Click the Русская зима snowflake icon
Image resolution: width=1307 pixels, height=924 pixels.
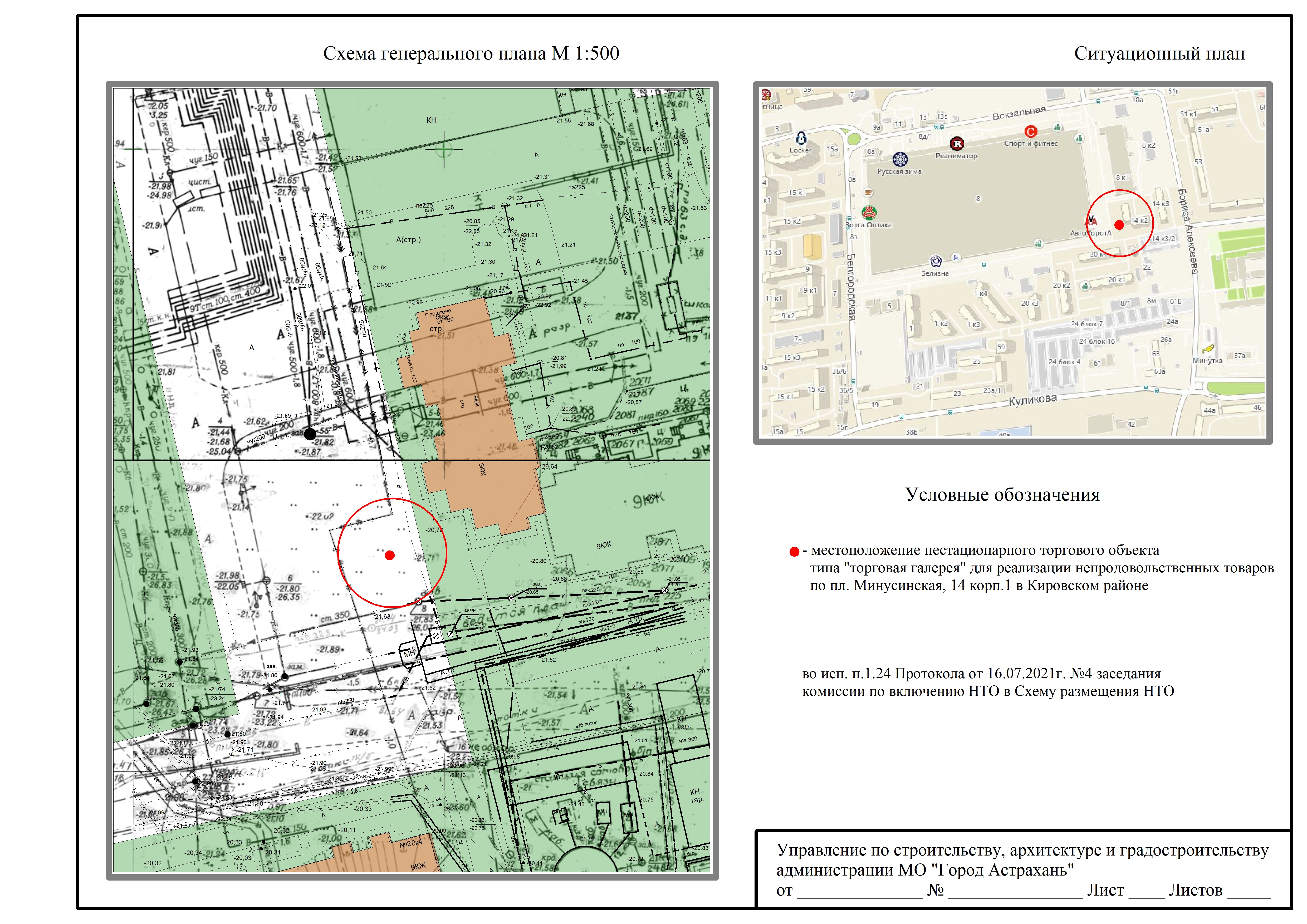tap(899, 159)
